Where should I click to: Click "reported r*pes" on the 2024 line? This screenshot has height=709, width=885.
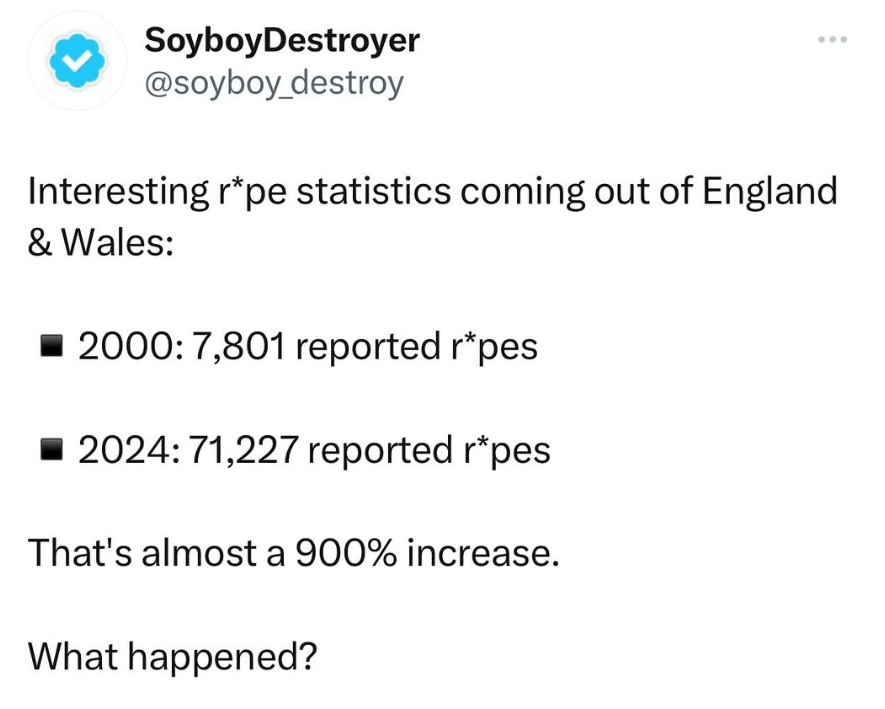click(x=430, y=451)
